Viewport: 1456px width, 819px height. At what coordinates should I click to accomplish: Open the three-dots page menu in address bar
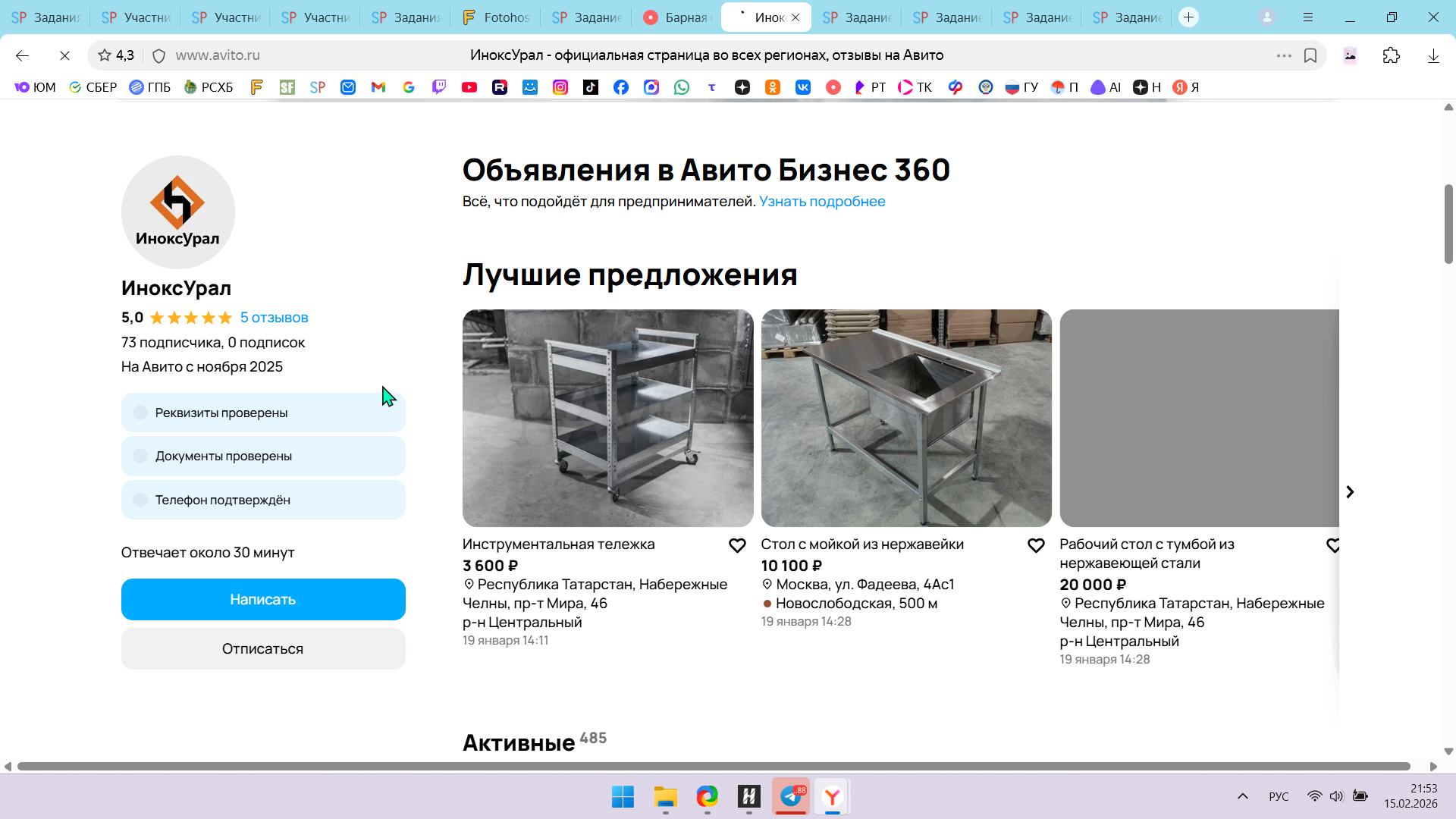[1284, 55]
